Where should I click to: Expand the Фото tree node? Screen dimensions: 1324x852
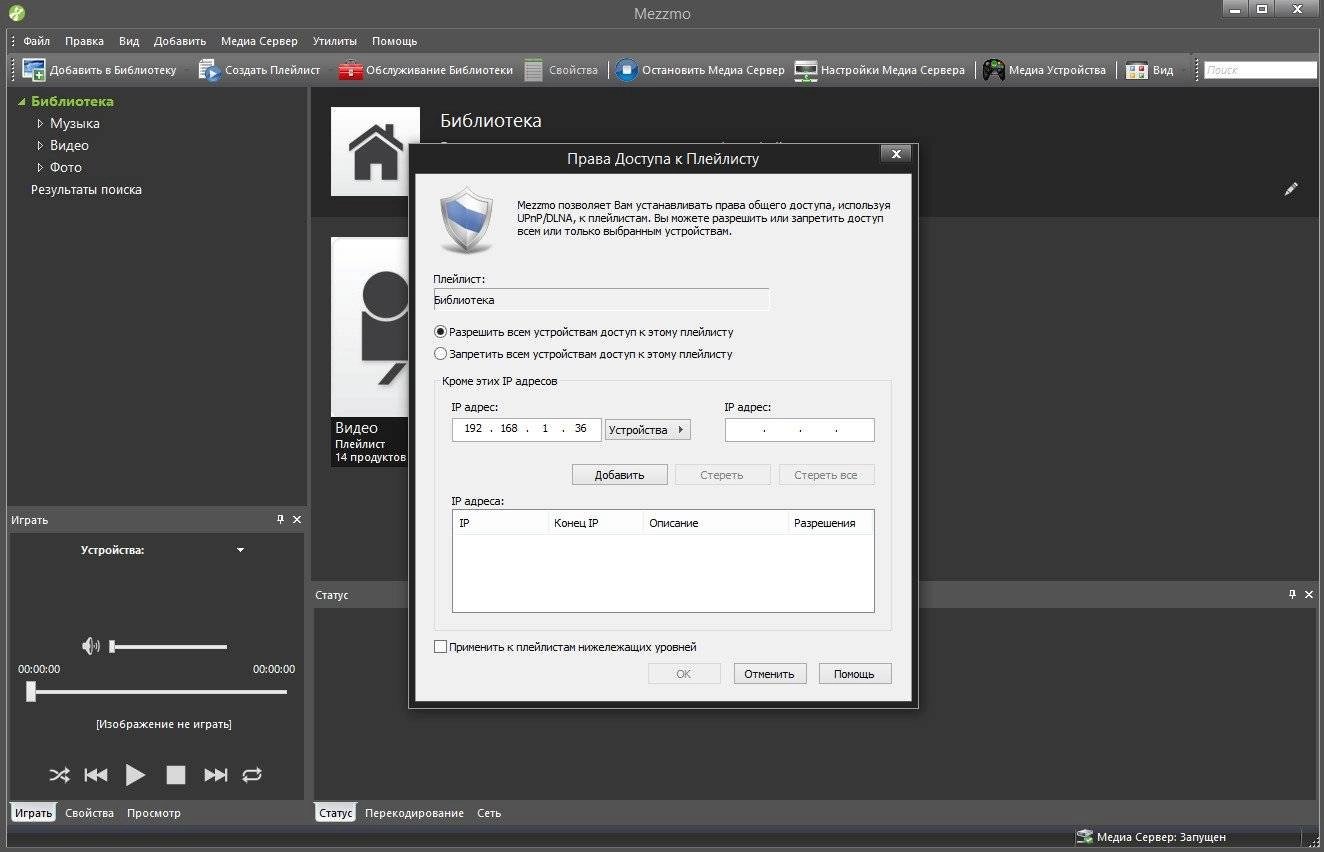click(x=40, y=168)
